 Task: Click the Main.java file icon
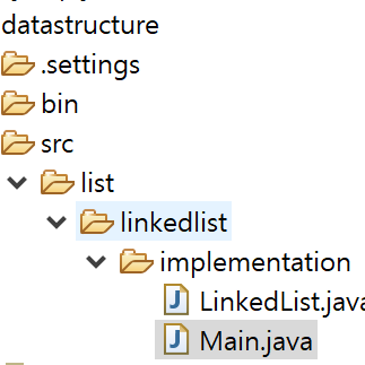click(x=176, y=339)
